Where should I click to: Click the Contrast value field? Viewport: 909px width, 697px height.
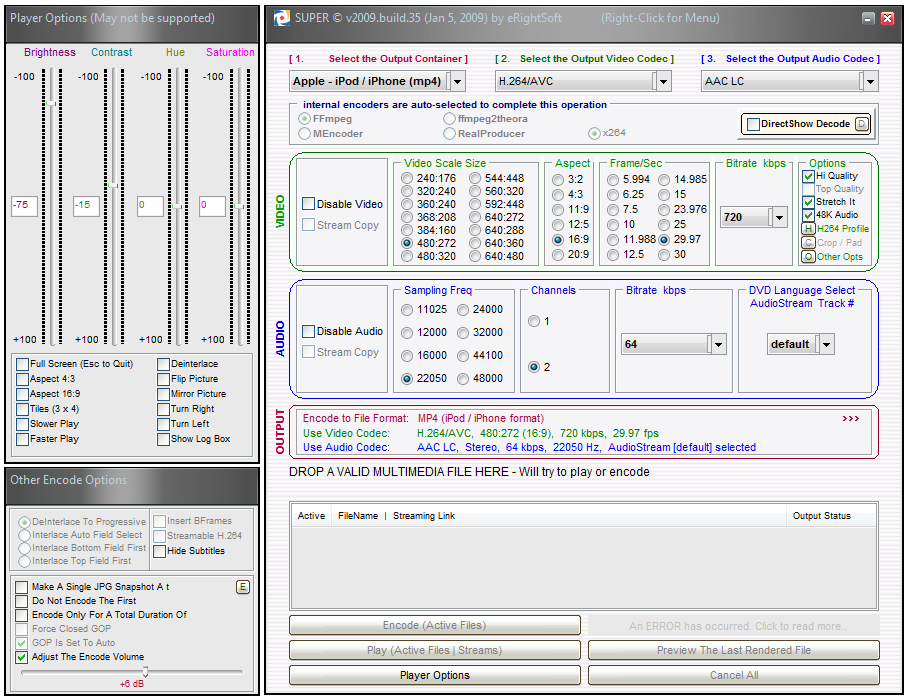point(86,205)
